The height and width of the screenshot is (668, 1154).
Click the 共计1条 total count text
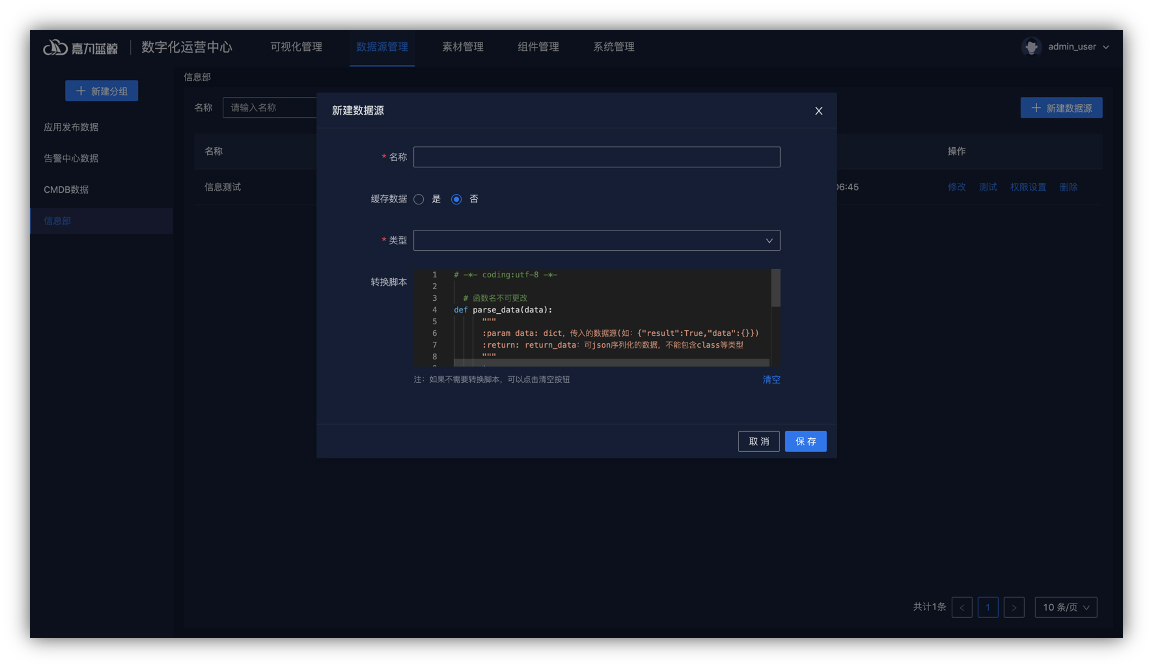point(930,607)
